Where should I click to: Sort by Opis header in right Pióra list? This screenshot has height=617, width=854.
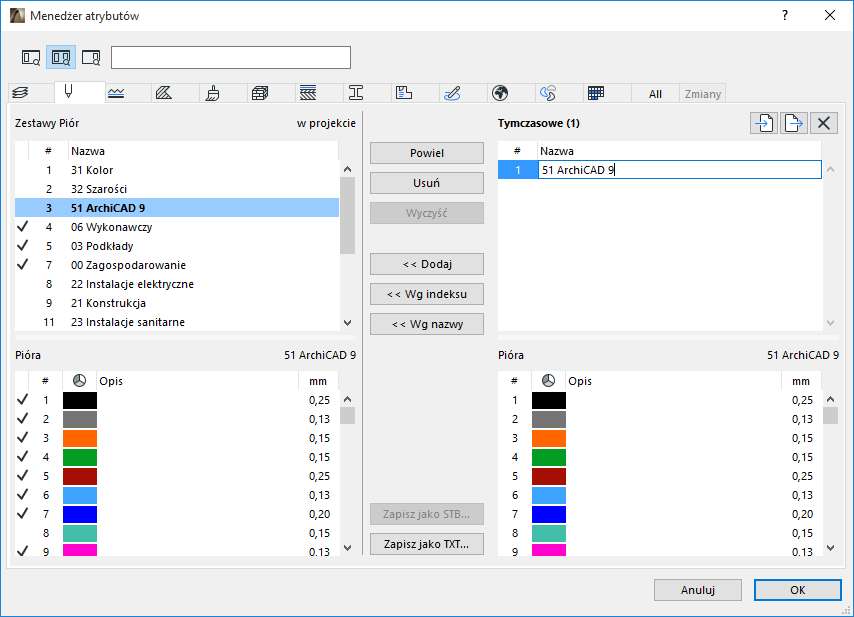tap(673, 381)
